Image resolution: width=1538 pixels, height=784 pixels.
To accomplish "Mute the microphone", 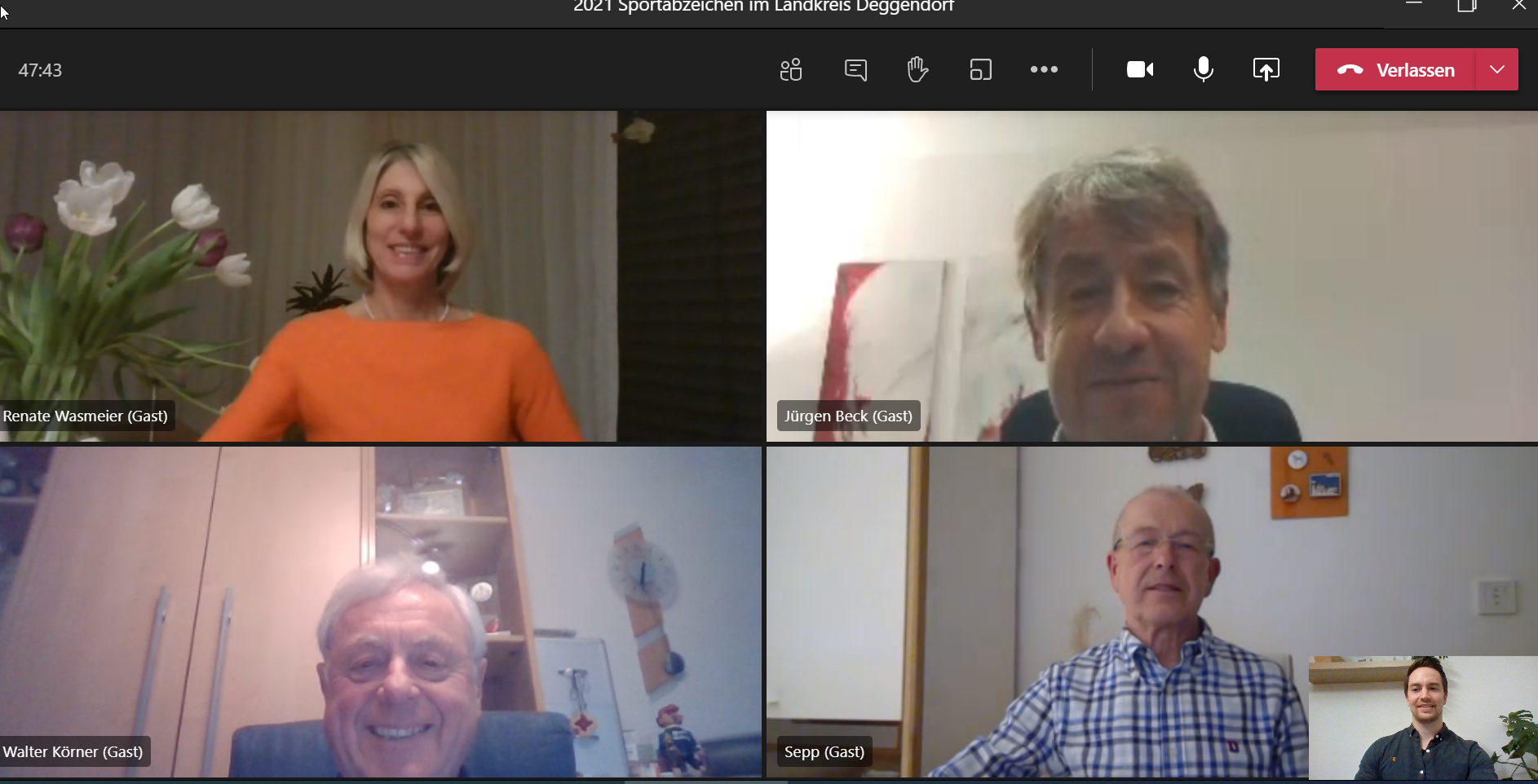I will click(1203, 70).
